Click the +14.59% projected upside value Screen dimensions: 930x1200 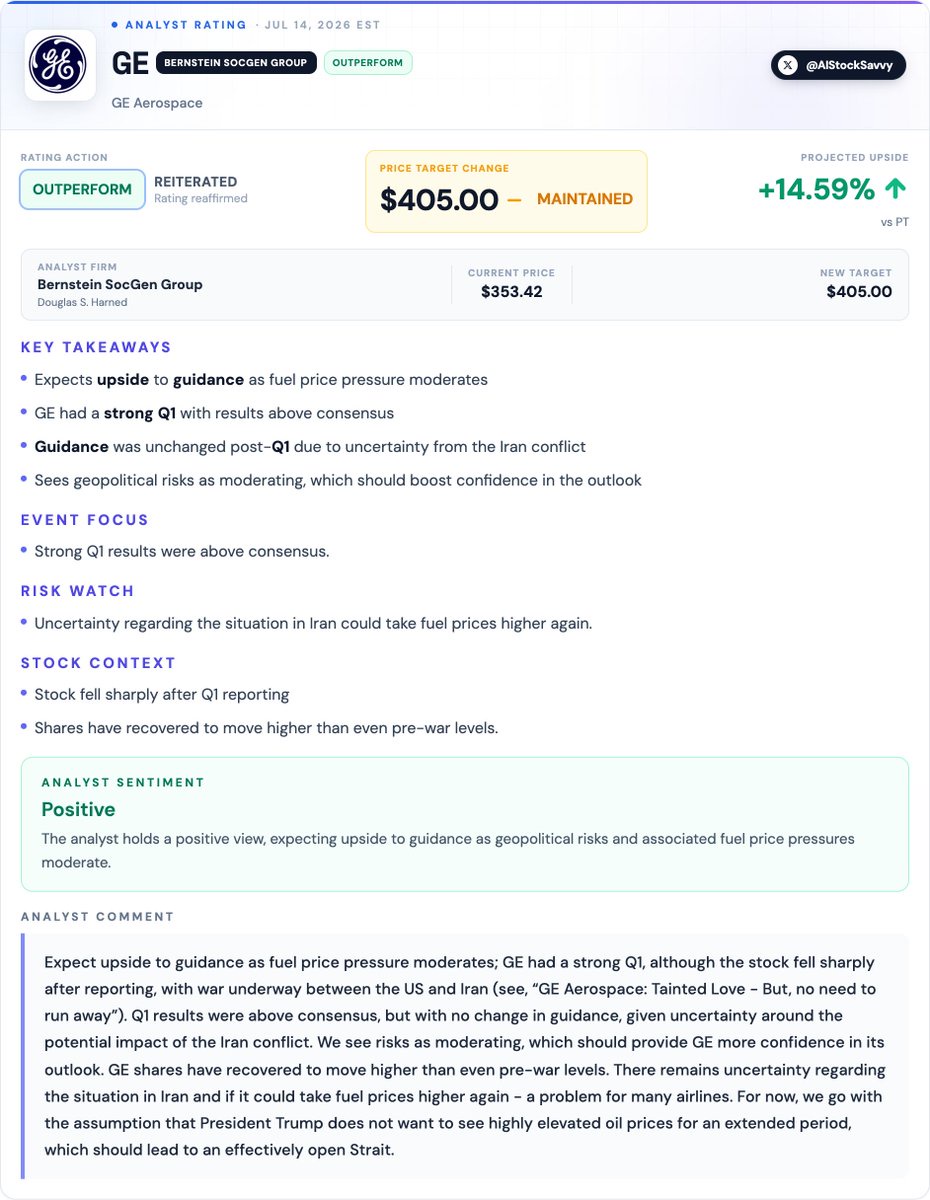[817, 189]
